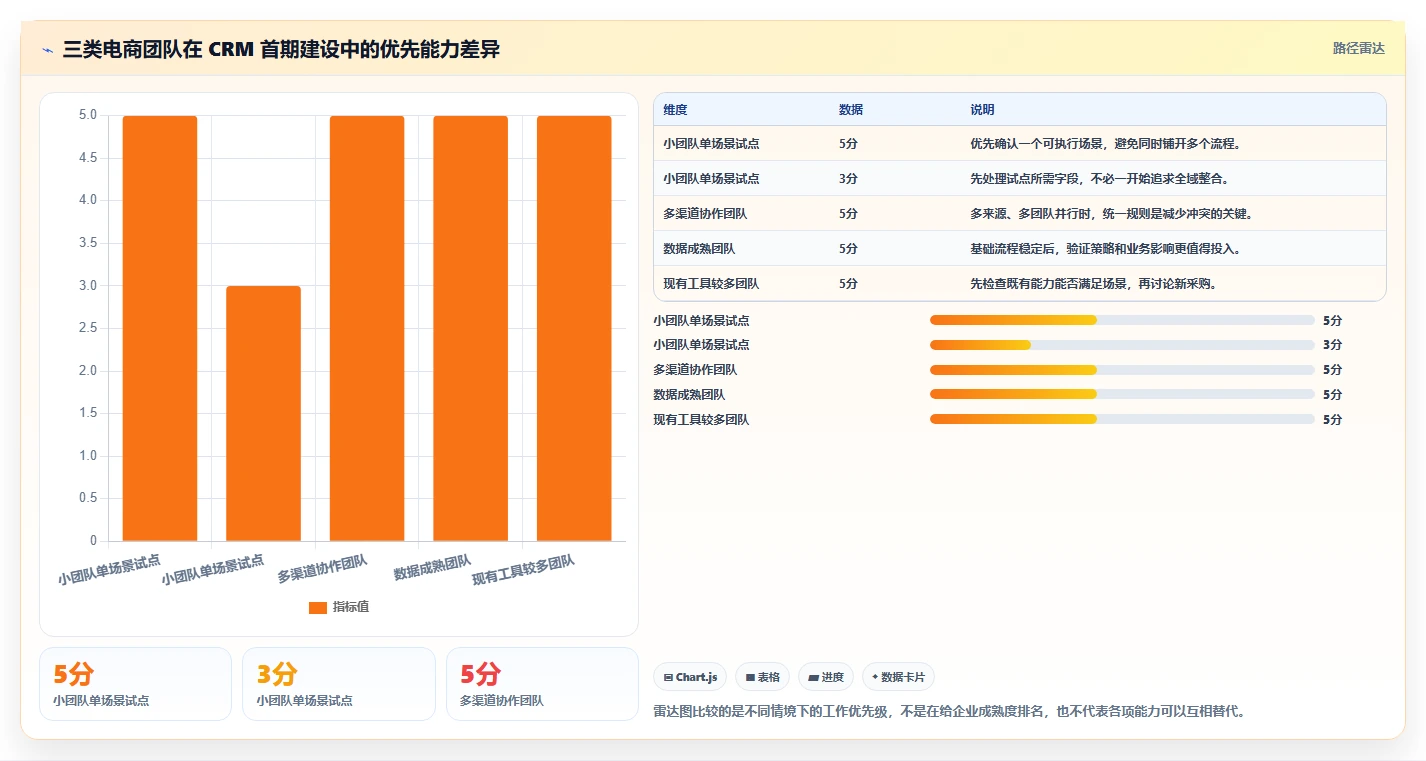Click 多渠道协作团队 in the table's 维度 column
The width and height of the screenshot is (1426, 761).
[x=705, y=214]
